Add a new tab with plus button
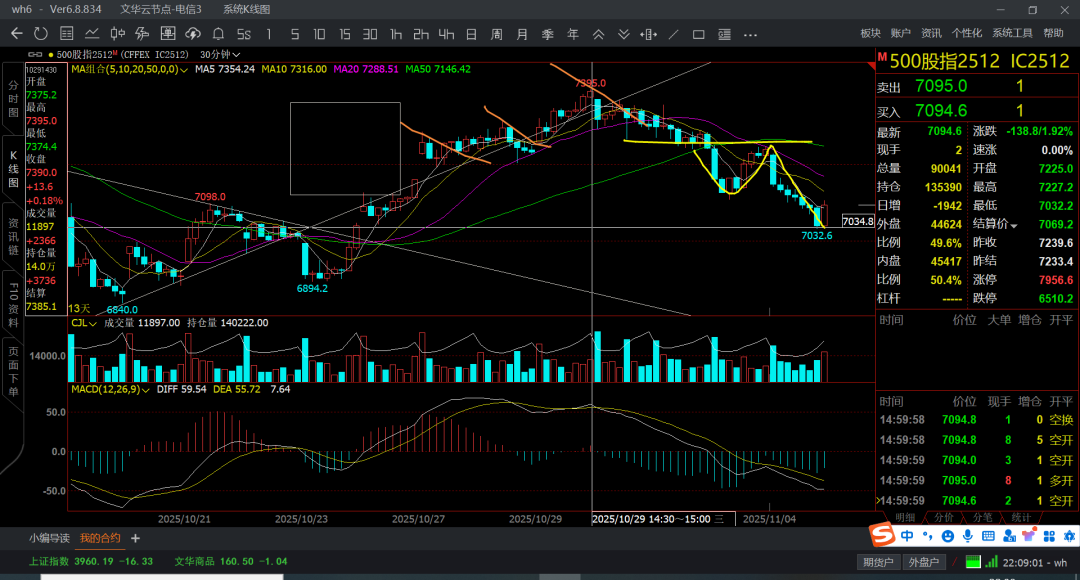 tap(135, 538)
